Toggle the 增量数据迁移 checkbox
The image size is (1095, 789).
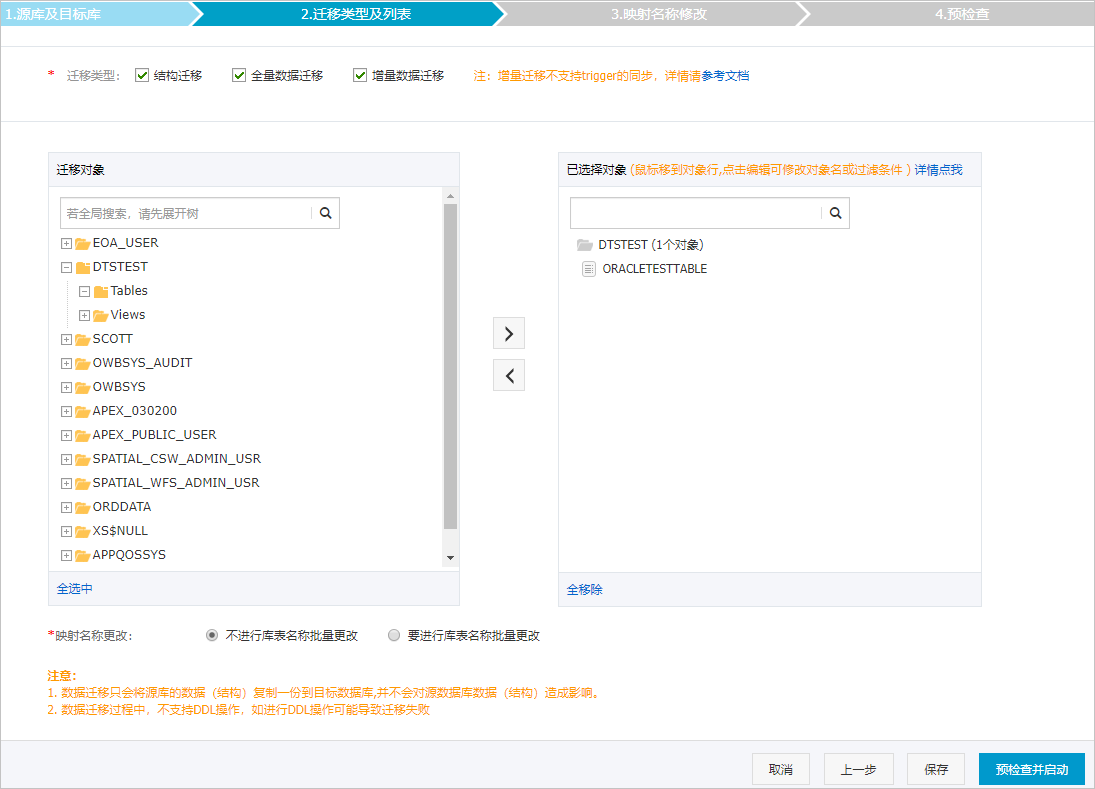pos(360,75)
